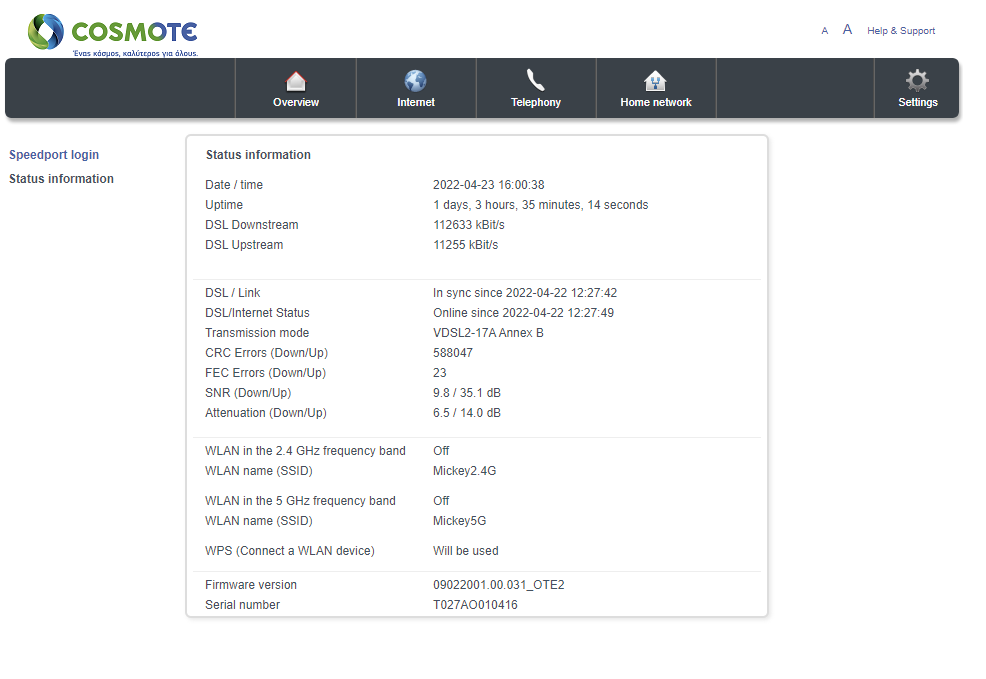Open the Home network icon

pos(655,81)
